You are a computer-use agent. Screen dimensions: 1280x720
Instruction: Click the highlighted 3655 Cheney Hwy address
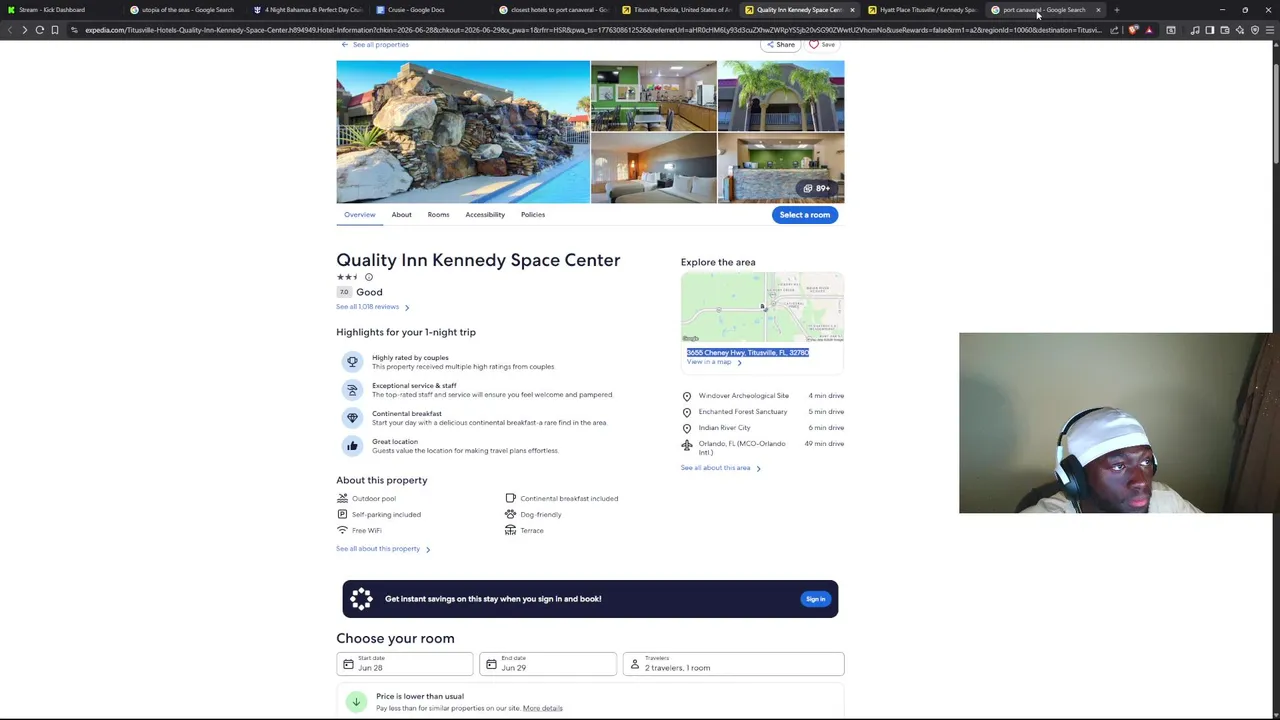click(748, 353)
